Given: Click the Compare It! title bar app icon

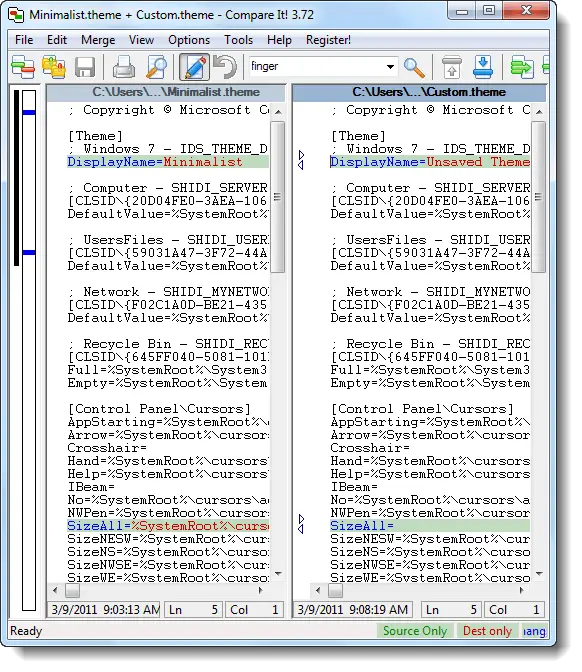Looking at the screenshot, I should point(17,15).
